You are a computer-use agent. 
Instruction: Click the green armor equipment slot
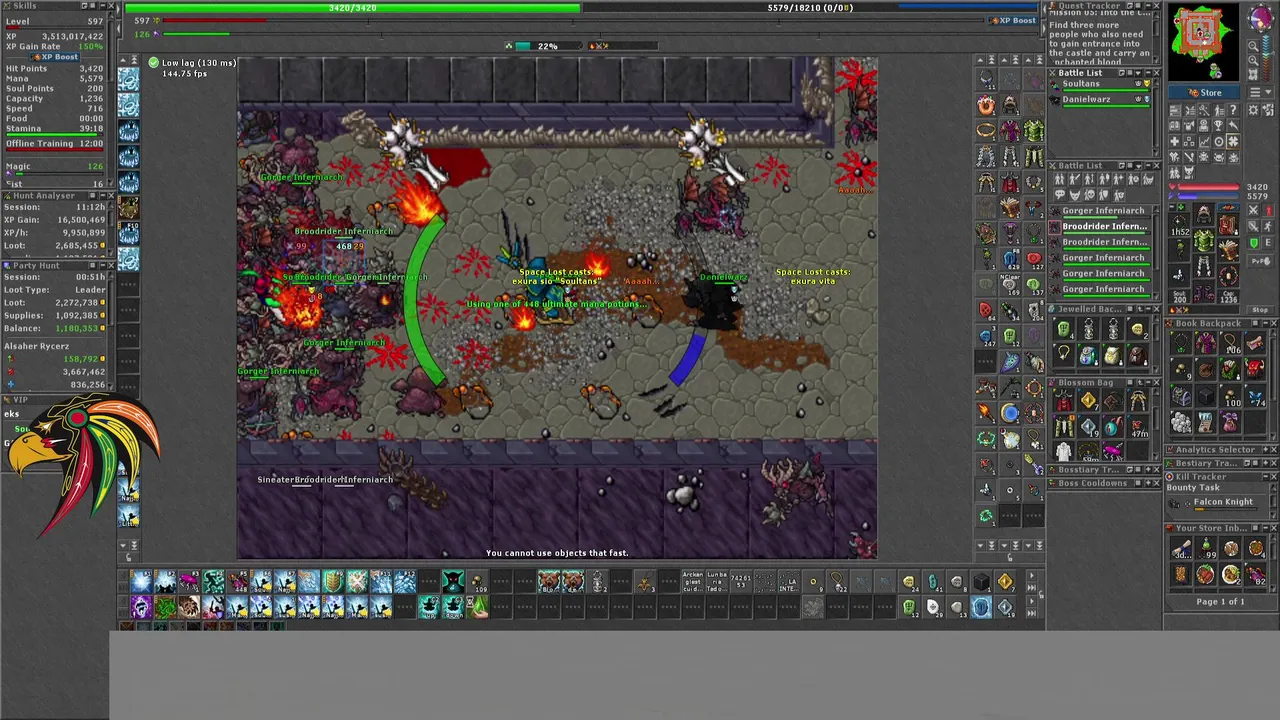click(1204, 241)
